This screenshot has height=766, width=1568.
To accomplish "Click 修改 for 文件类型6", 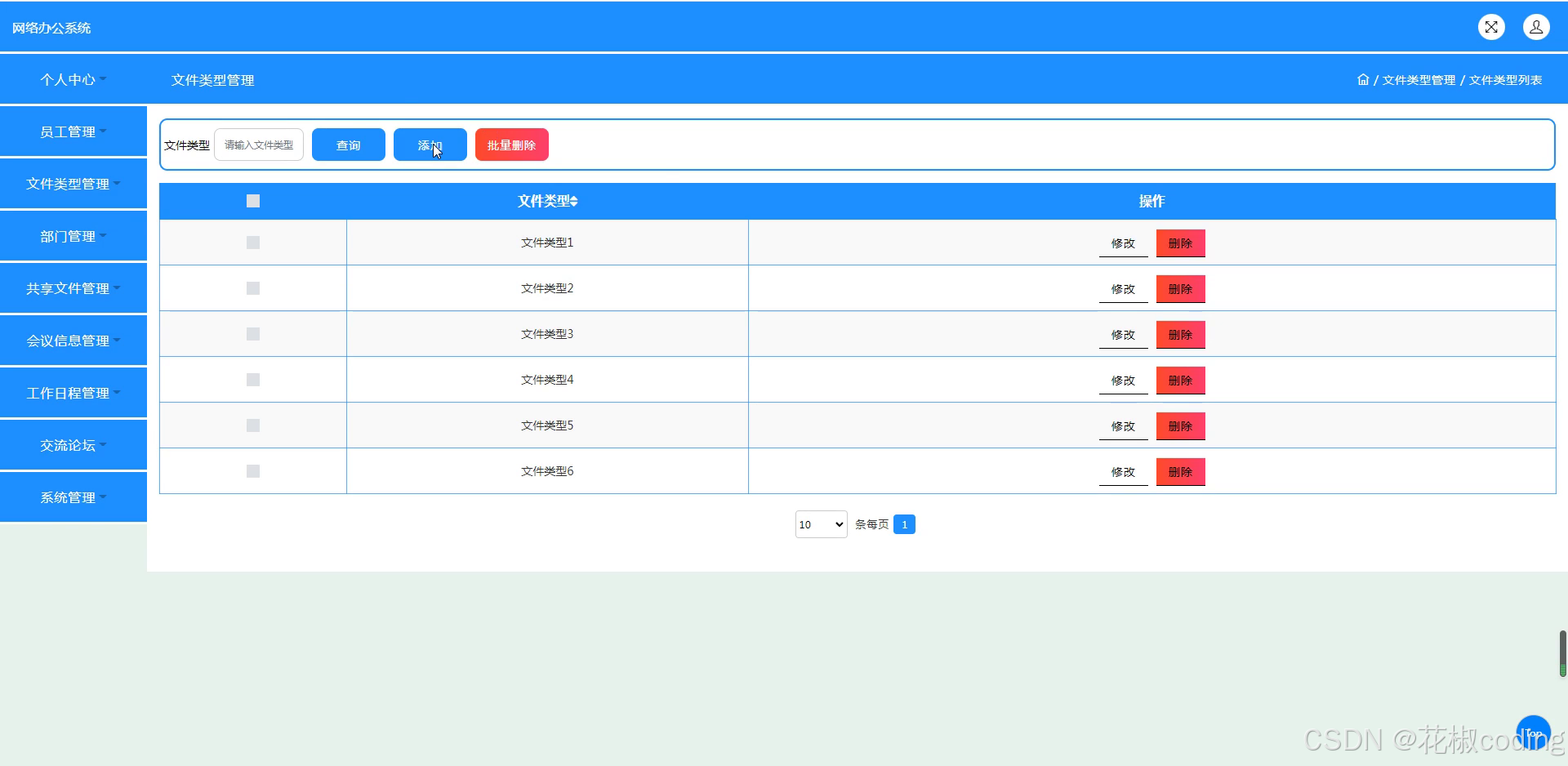I will pyautogui.click(x=1124, y=472).
